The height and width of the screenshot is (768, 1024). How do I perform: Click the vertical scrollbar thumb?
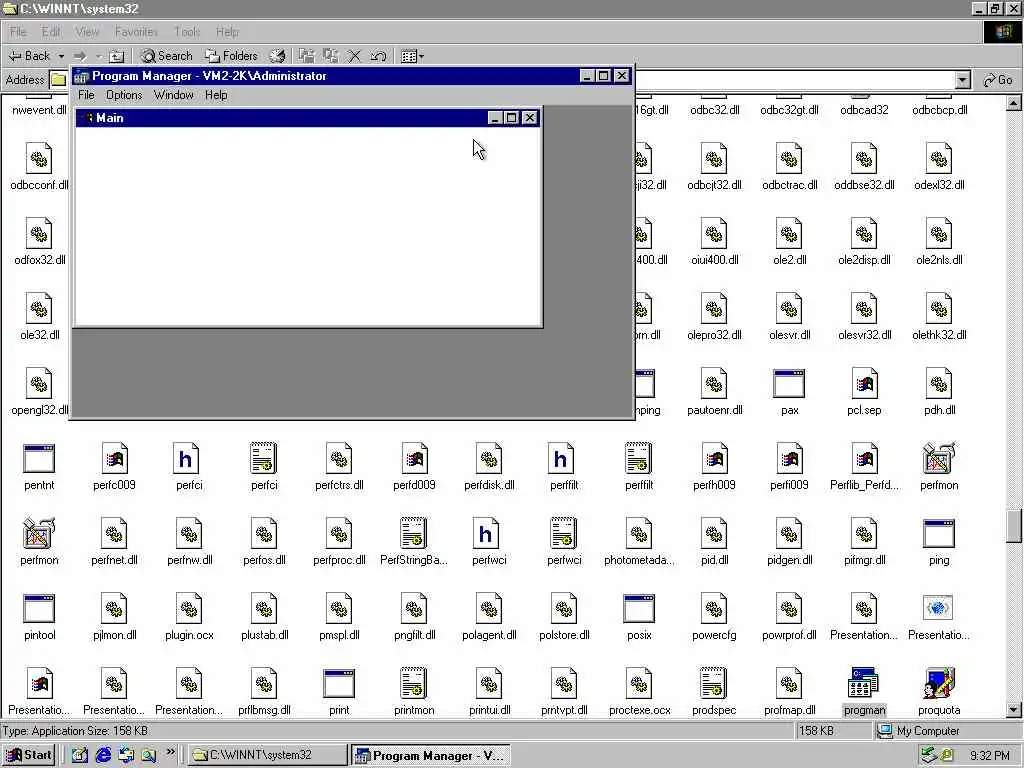(x=1013, y=526)
